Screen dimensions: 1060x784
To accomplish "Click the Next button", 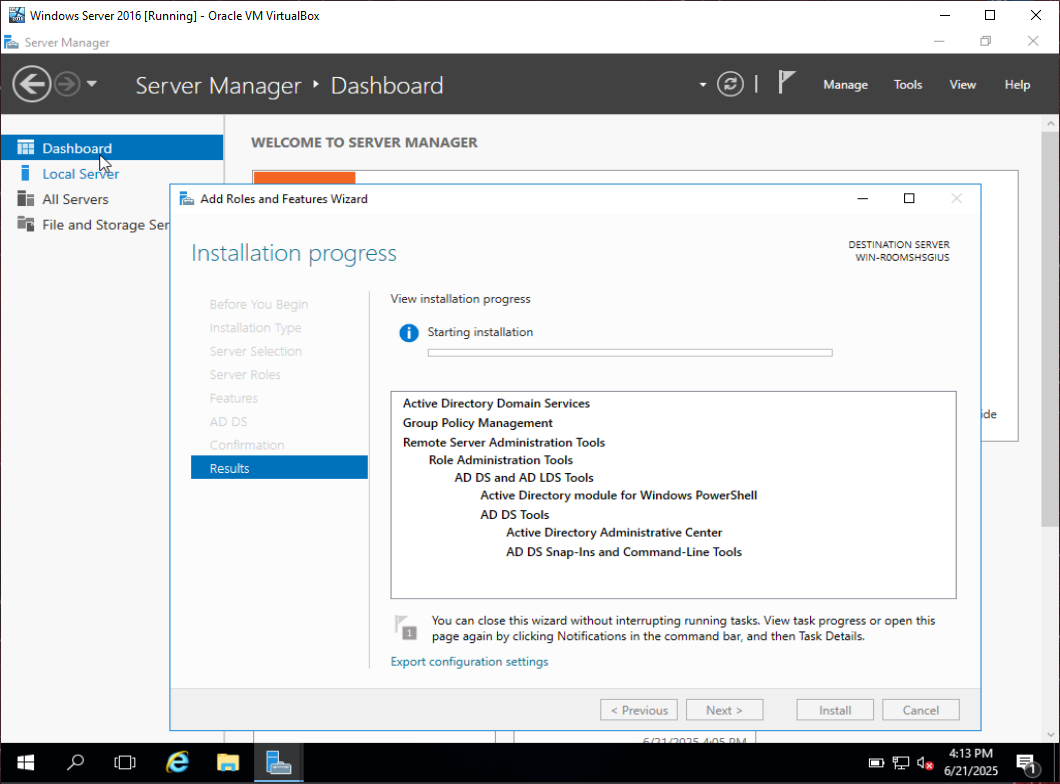I will click(x=725, y=710).
